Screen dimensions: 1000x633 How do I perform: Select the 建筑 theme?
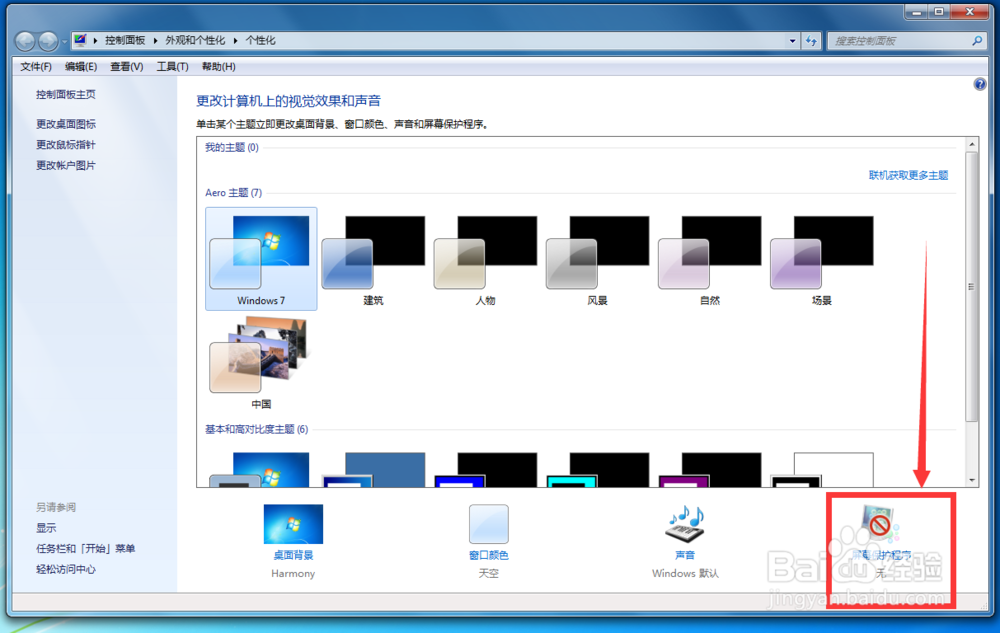[x=373, y=259]
